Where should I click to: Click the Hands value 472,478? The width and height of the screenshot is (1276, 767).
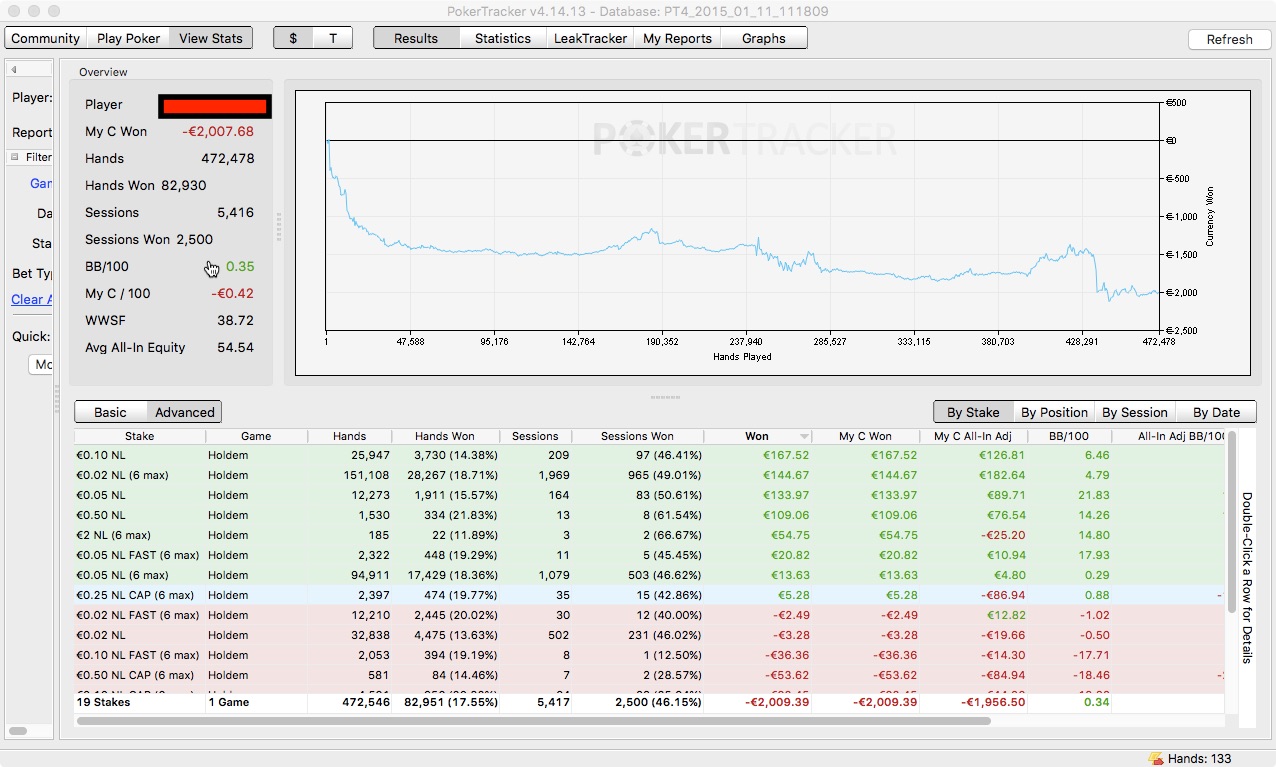tap(228, 158)
